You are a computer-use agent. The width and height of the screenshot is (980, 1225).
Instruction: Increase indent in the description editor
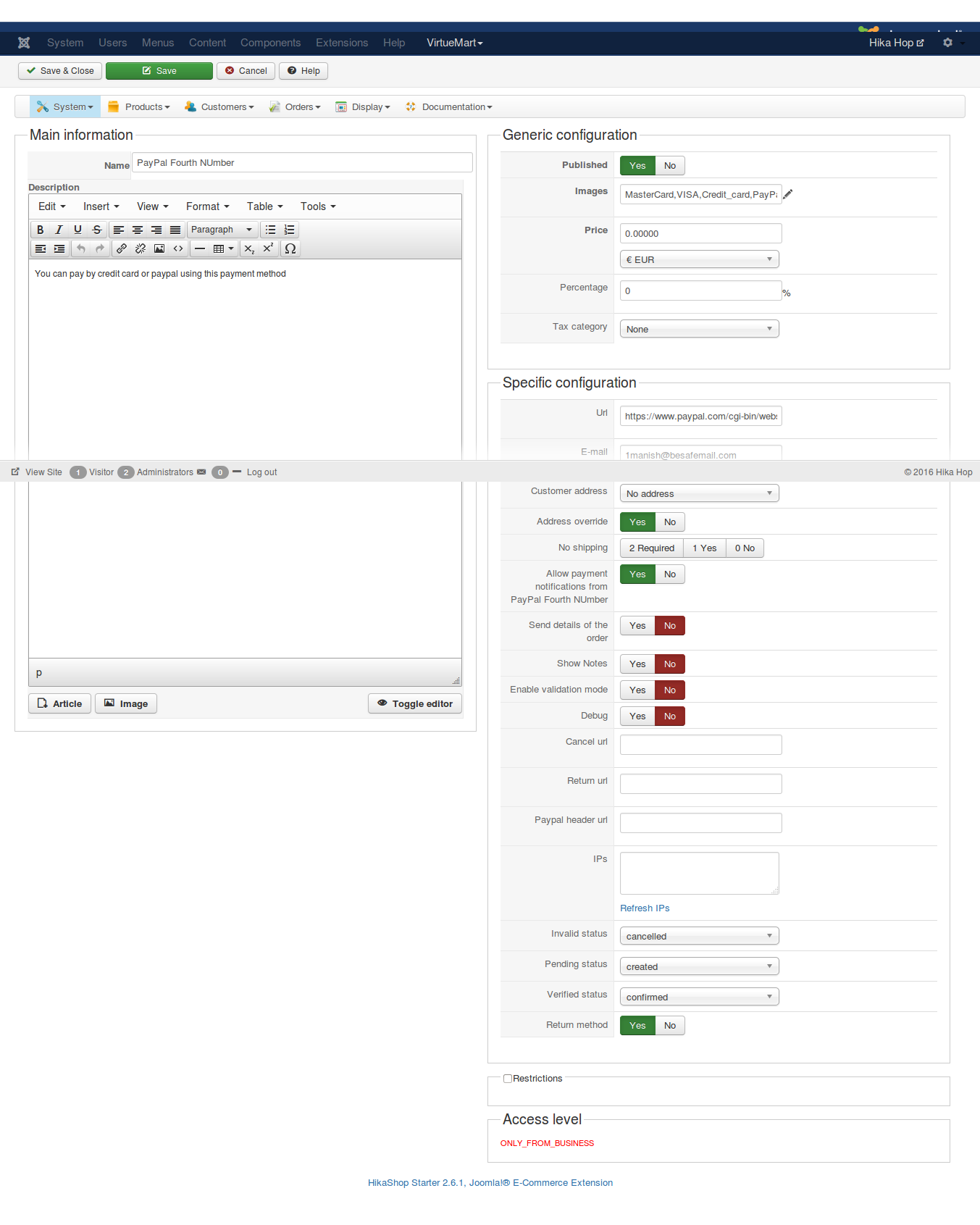click(x=59, y=248)
